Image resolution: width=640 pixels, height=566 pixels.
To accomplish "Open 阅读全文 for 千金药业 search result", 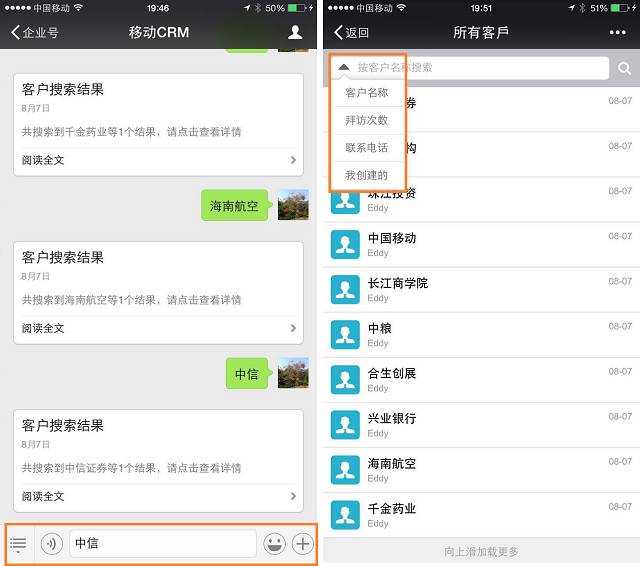I will (158, 160).
